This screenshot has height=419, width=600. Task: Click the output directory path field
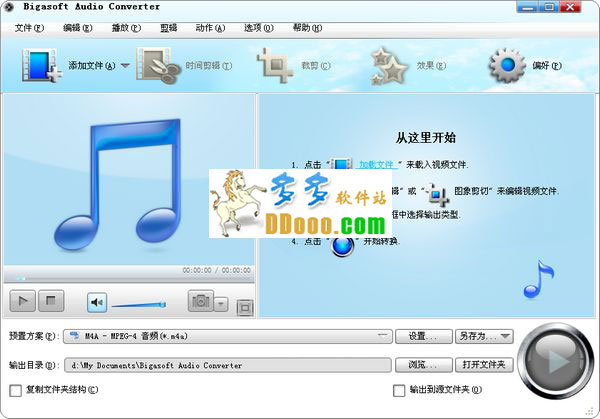coord(228,365)
